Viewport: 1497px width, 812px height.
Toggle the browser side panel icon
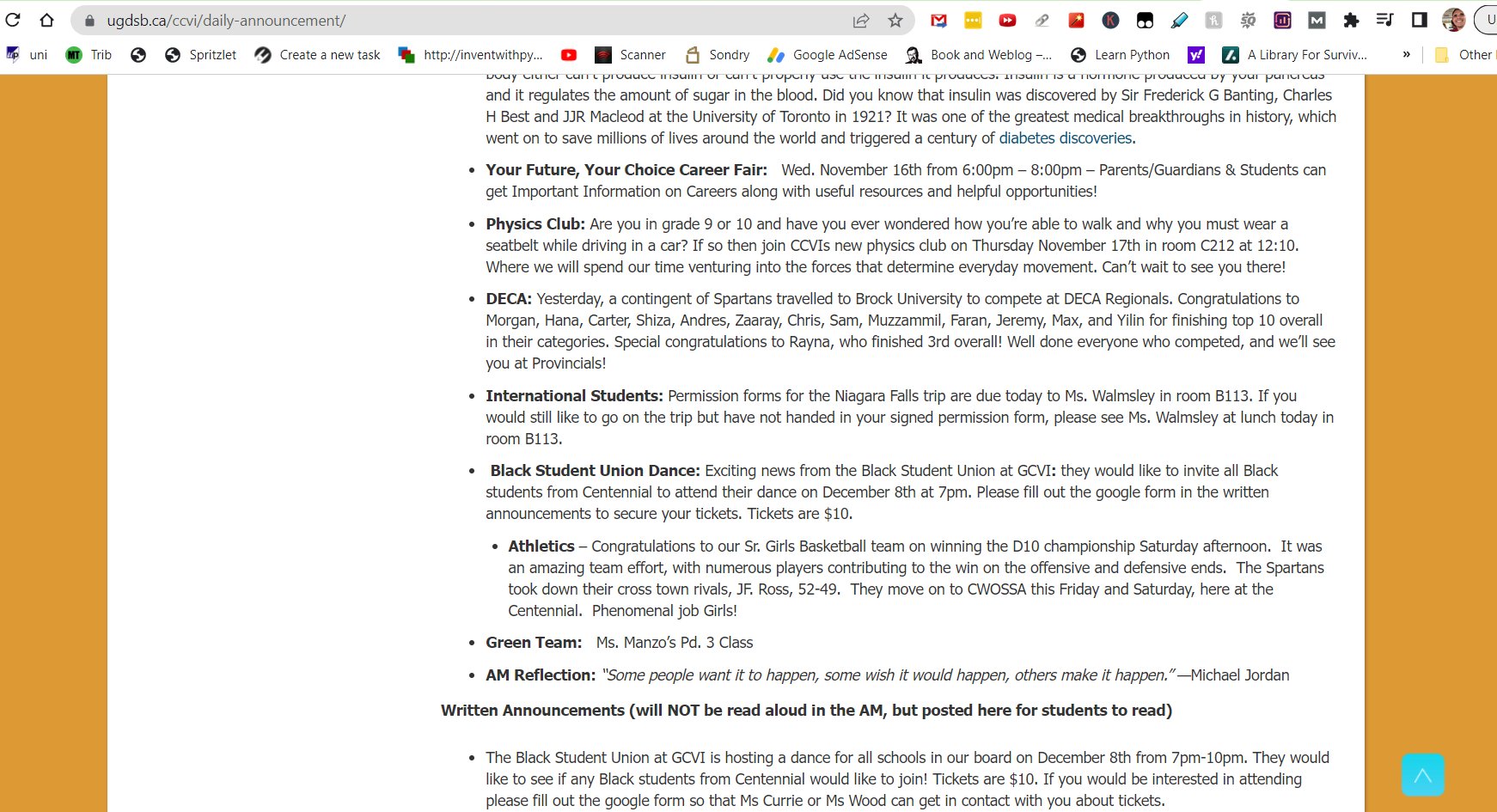(1419, 20)
